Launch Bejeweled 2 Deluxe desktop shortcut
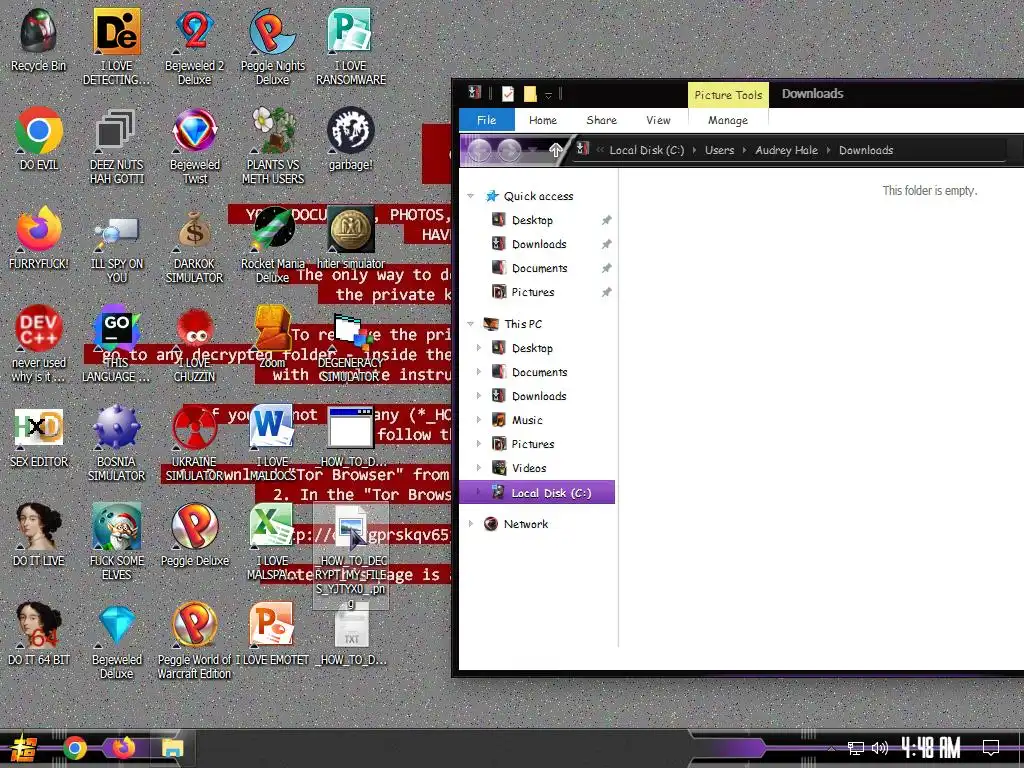The height and width of the screenshot is (768, 1024). point(194,47)
